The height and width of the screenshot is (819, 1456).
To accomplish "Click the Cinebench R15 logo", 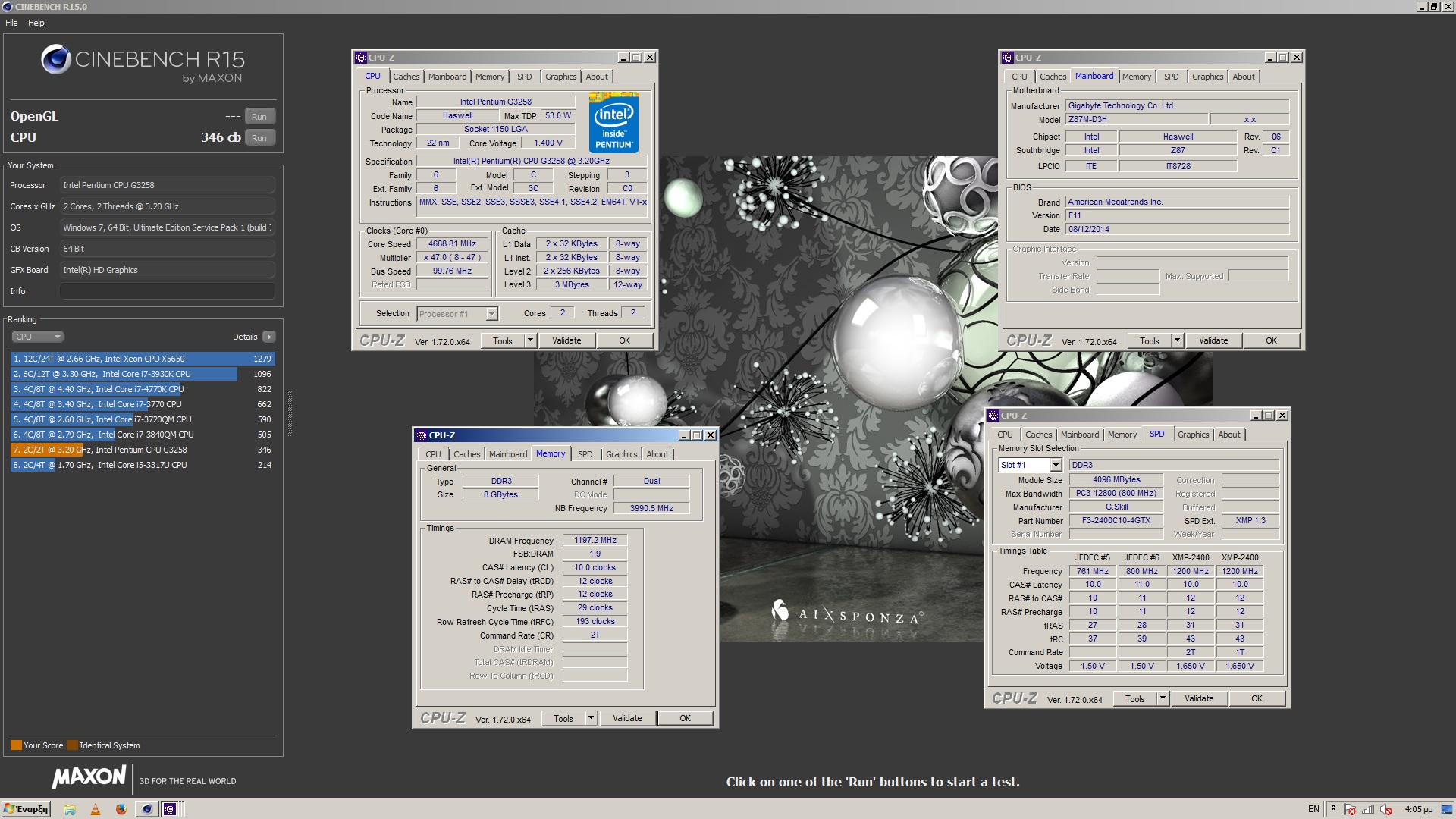I will click(143, 62).
